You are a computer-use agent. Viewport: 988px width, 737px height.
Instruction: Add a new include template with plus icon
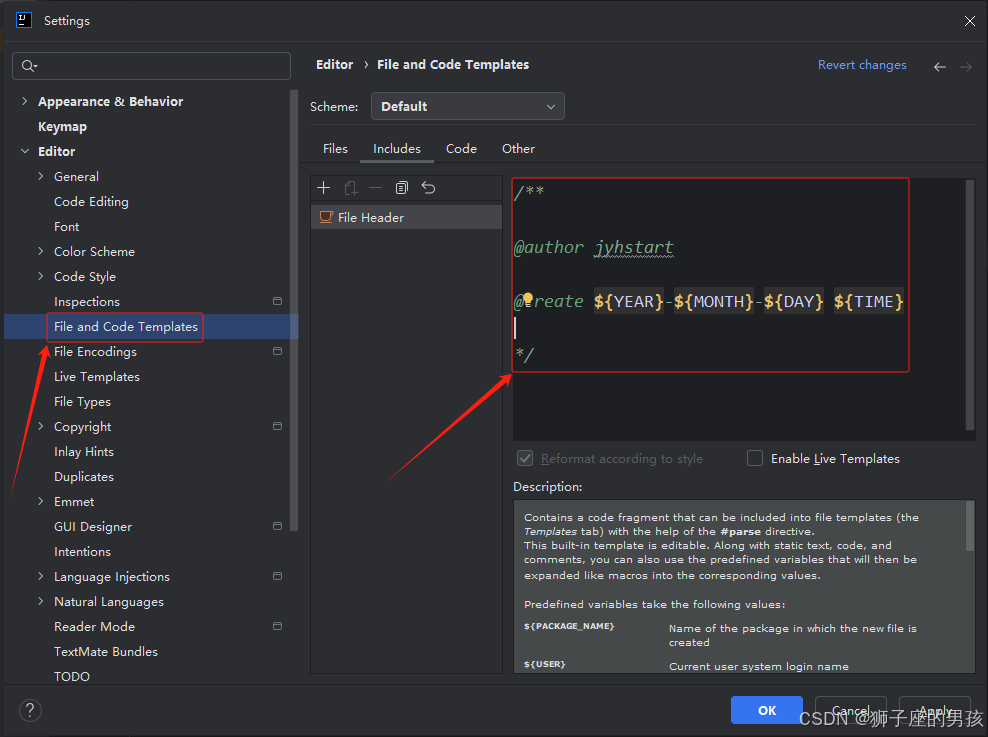[x=323, y=188]
